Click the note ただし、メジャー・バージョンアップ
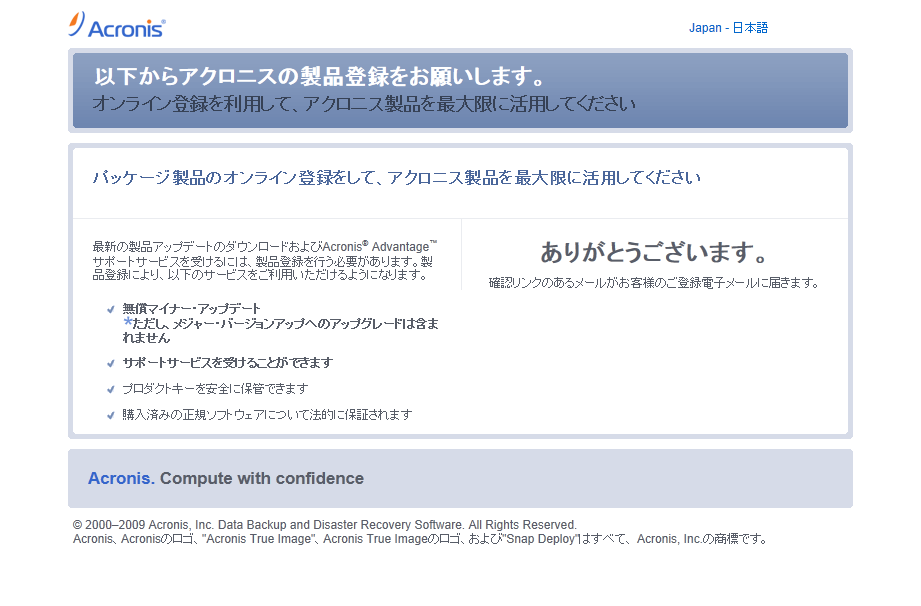Image resolution: width=921 pixels, height=606 pixels. [x=280, y=330]
